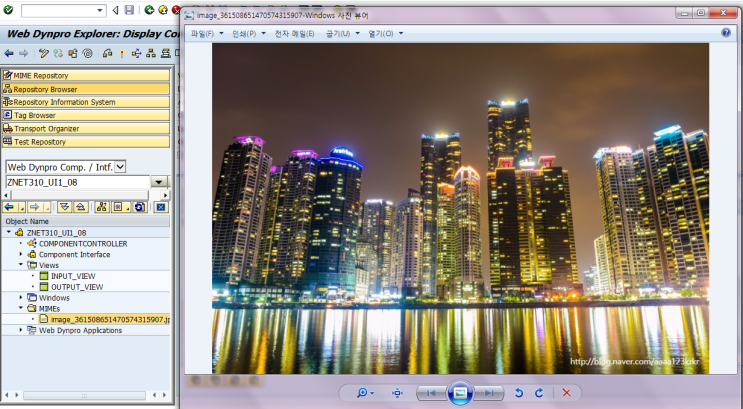Click the yellow Exit icon
743x409 pixels.
coord(163,10)
